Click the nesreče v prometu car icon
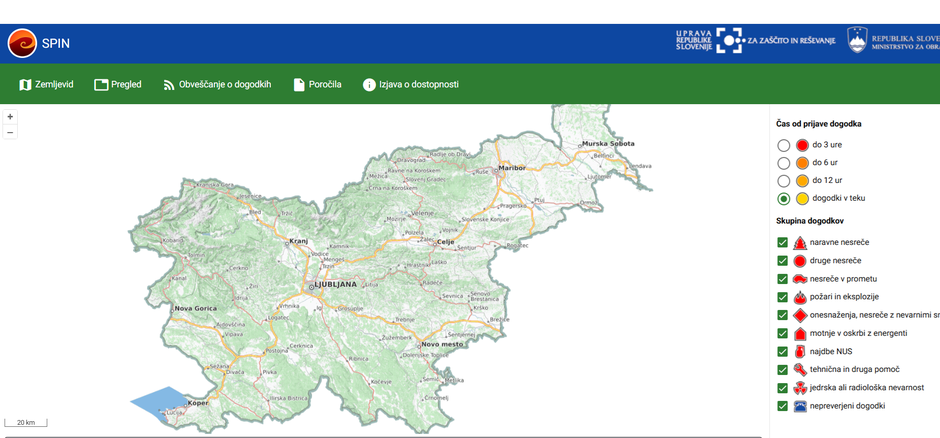 800,279
